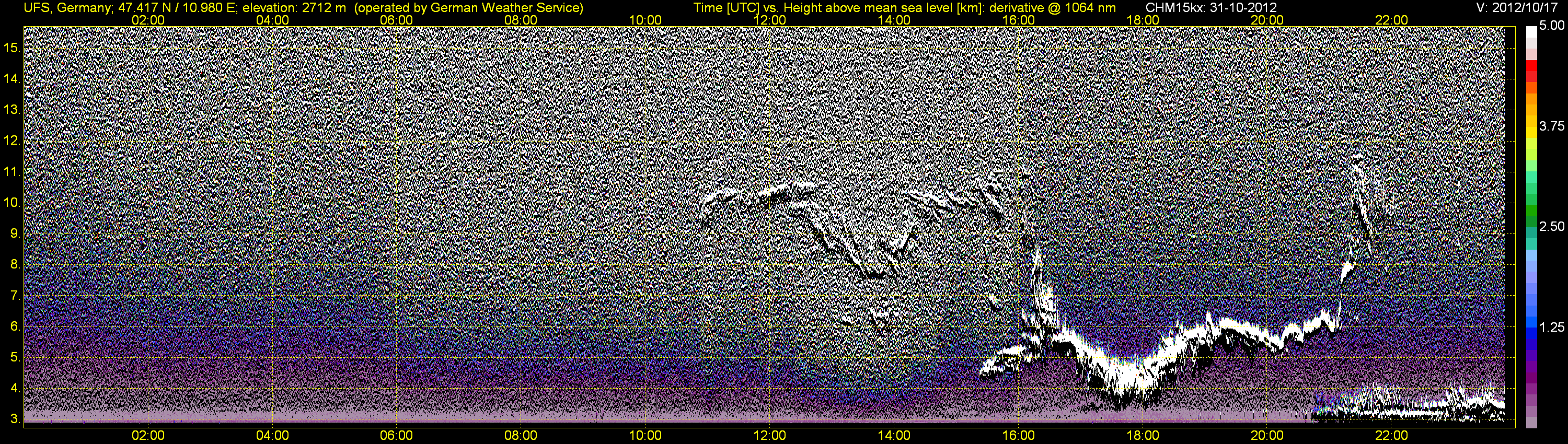
Task: Click the 12. km height axis label
Action: click(11, 141)
